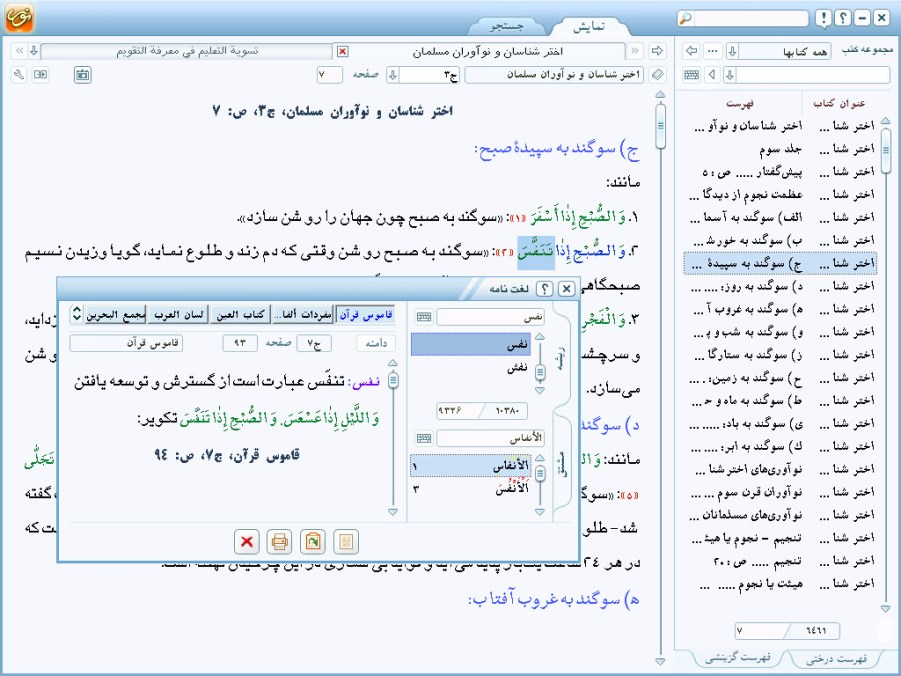Screen dimensions: 901x676
Task: Close the اختر شناسان و نوآوران مسلمان tab
Action: (342, 52)
